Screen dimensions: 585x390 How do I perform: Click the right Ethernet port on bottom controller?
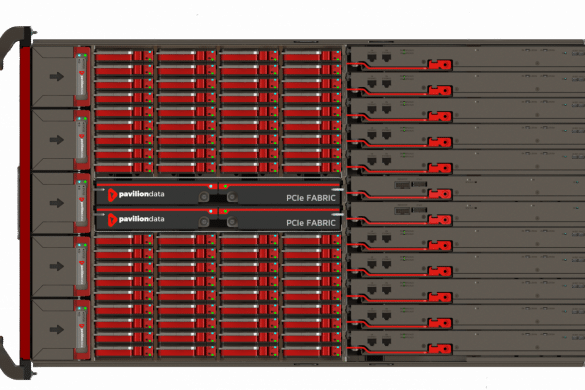[x=387, y=342]
